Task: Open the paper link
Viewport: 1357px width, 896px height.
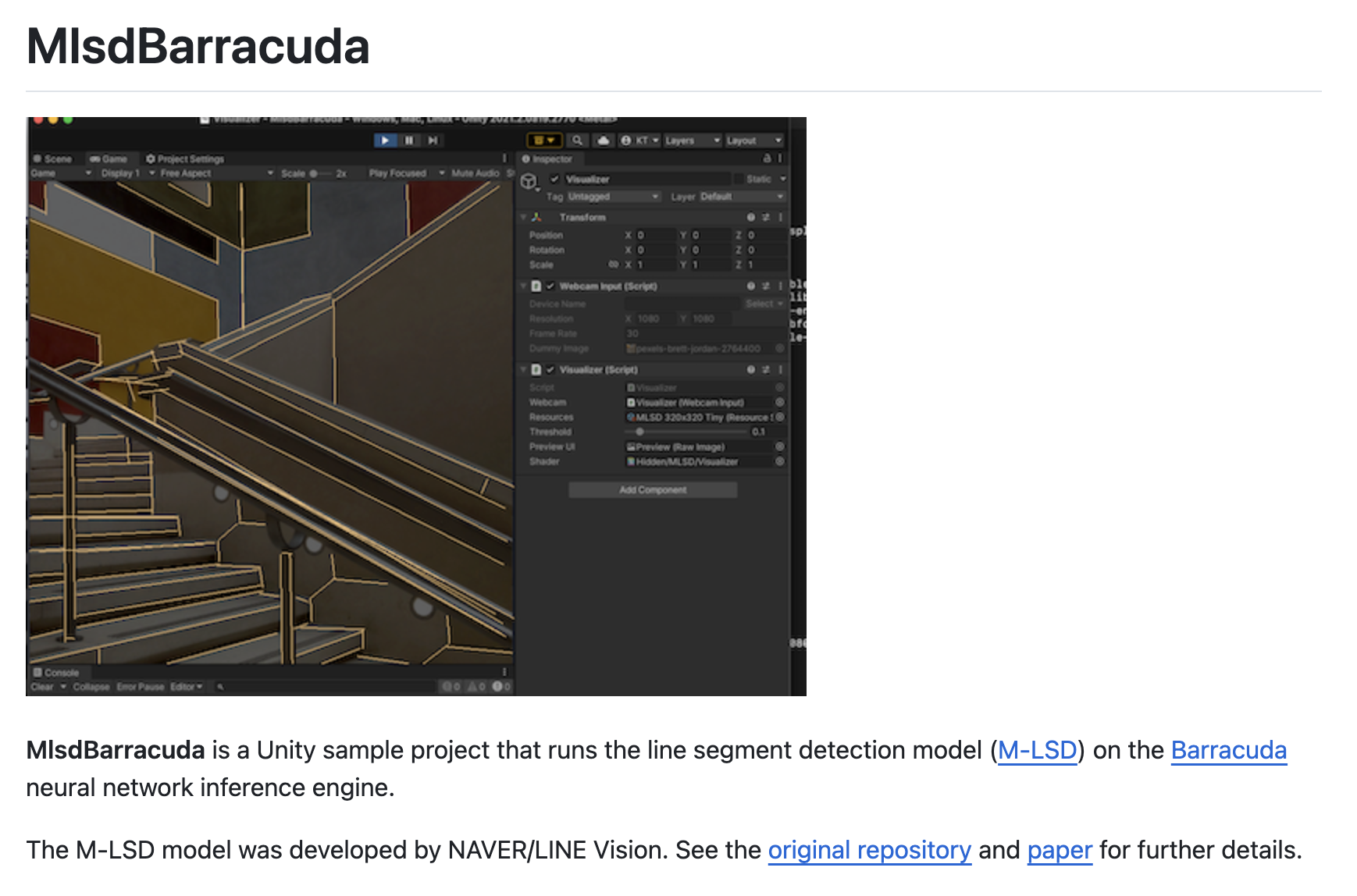Action: tap(1060, 850)
